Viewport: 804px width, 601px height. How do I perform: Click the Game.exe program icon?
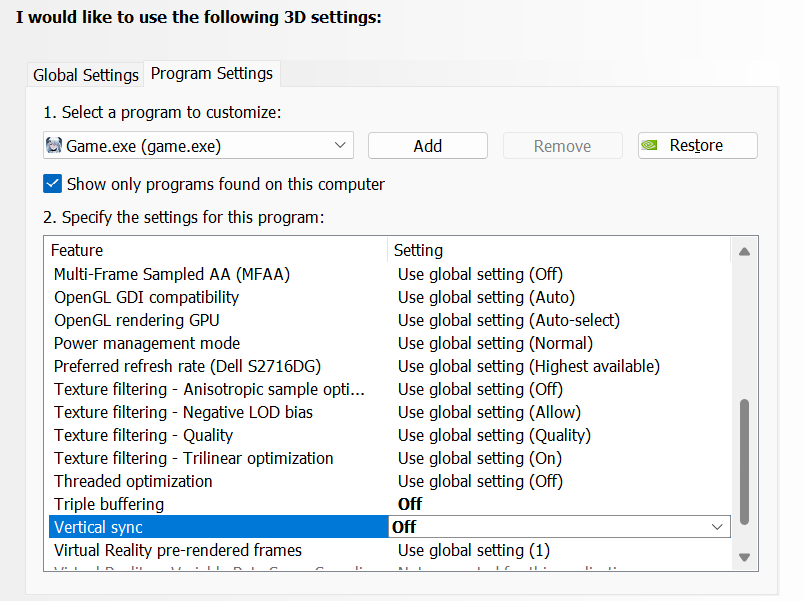[54, 146]
